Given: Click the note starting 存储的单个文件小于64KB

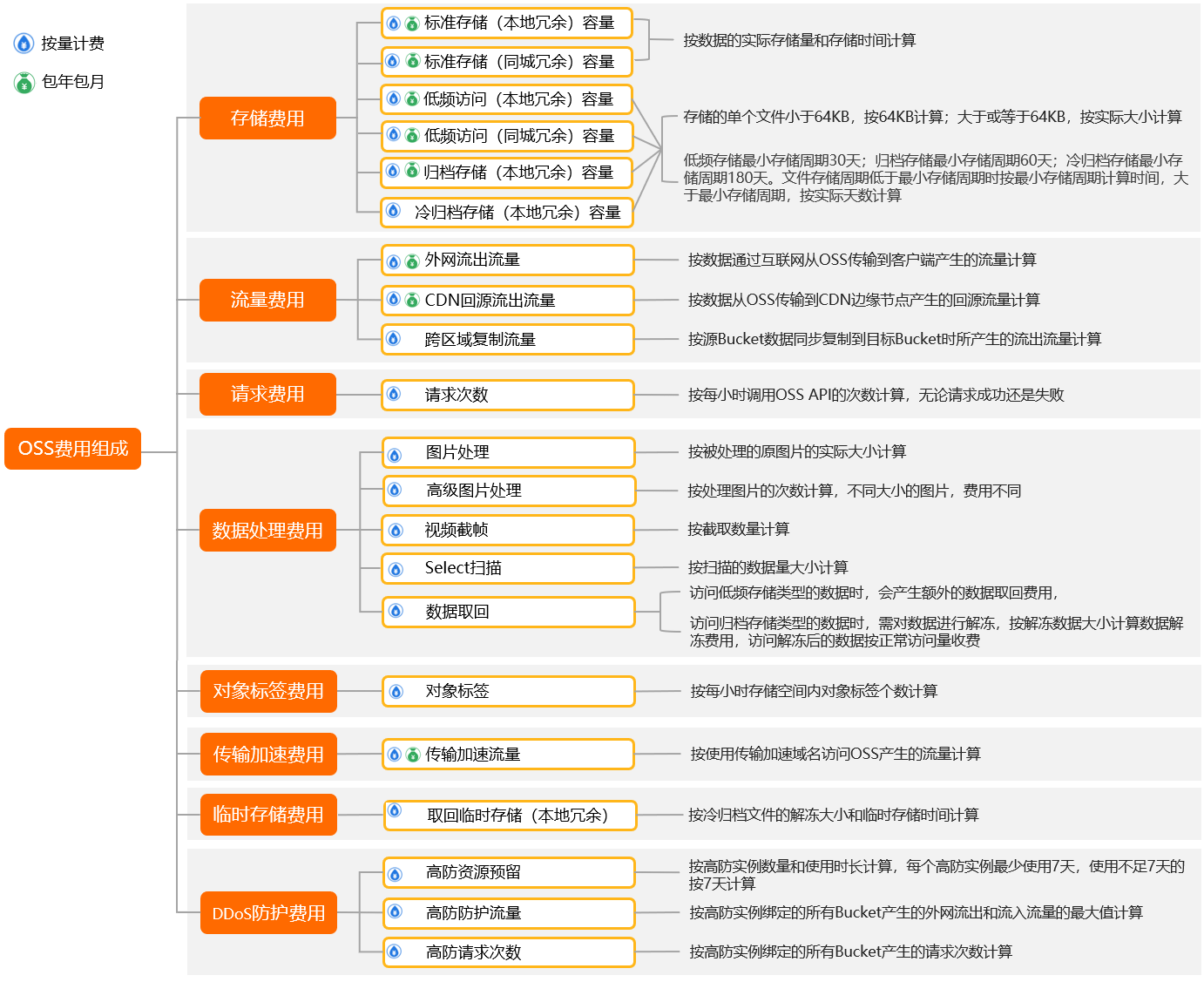Looking at the screenshot, I should tap(932, 117).
